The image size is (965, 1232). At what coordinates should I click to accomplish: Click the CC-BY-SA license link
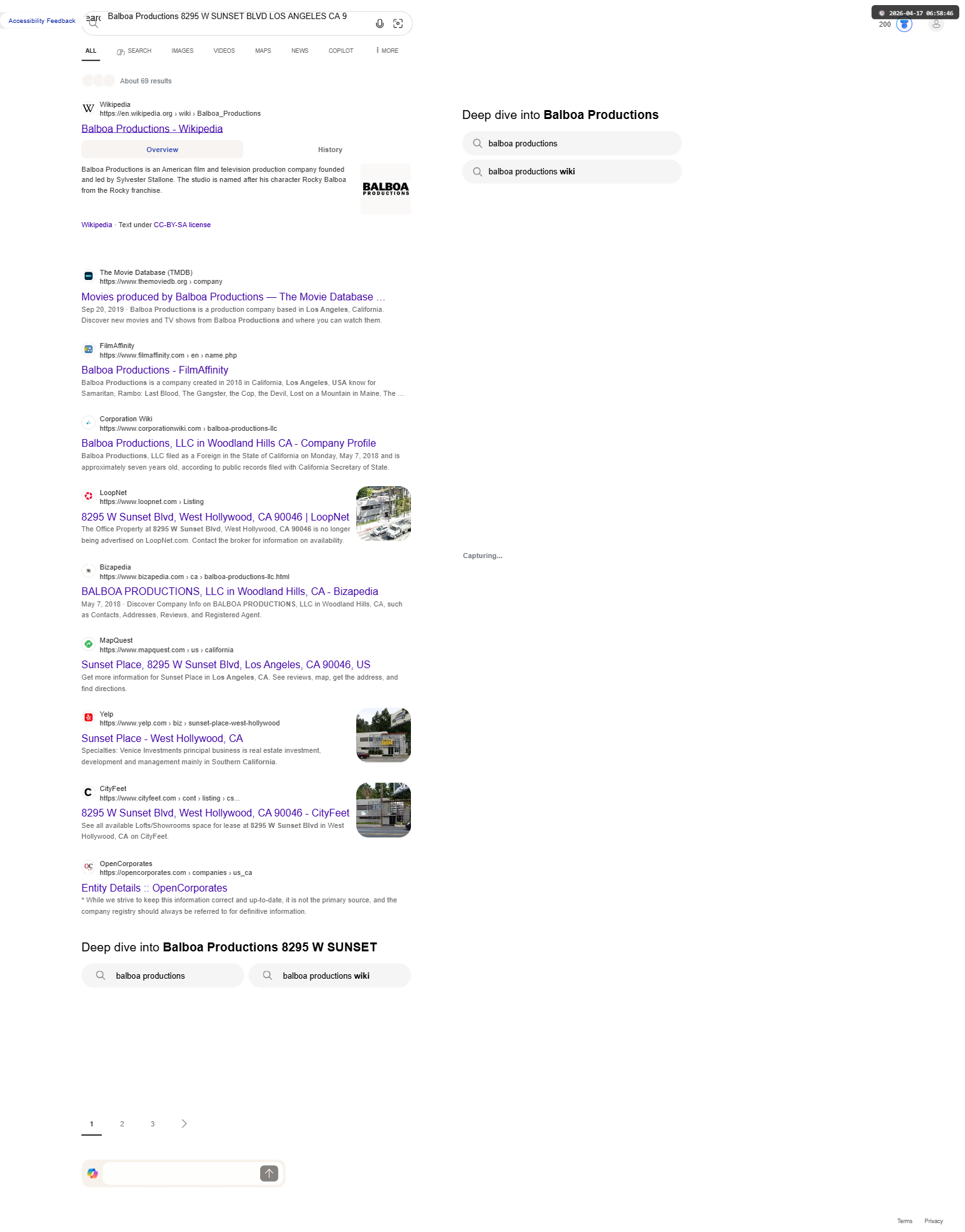(182, 225)
